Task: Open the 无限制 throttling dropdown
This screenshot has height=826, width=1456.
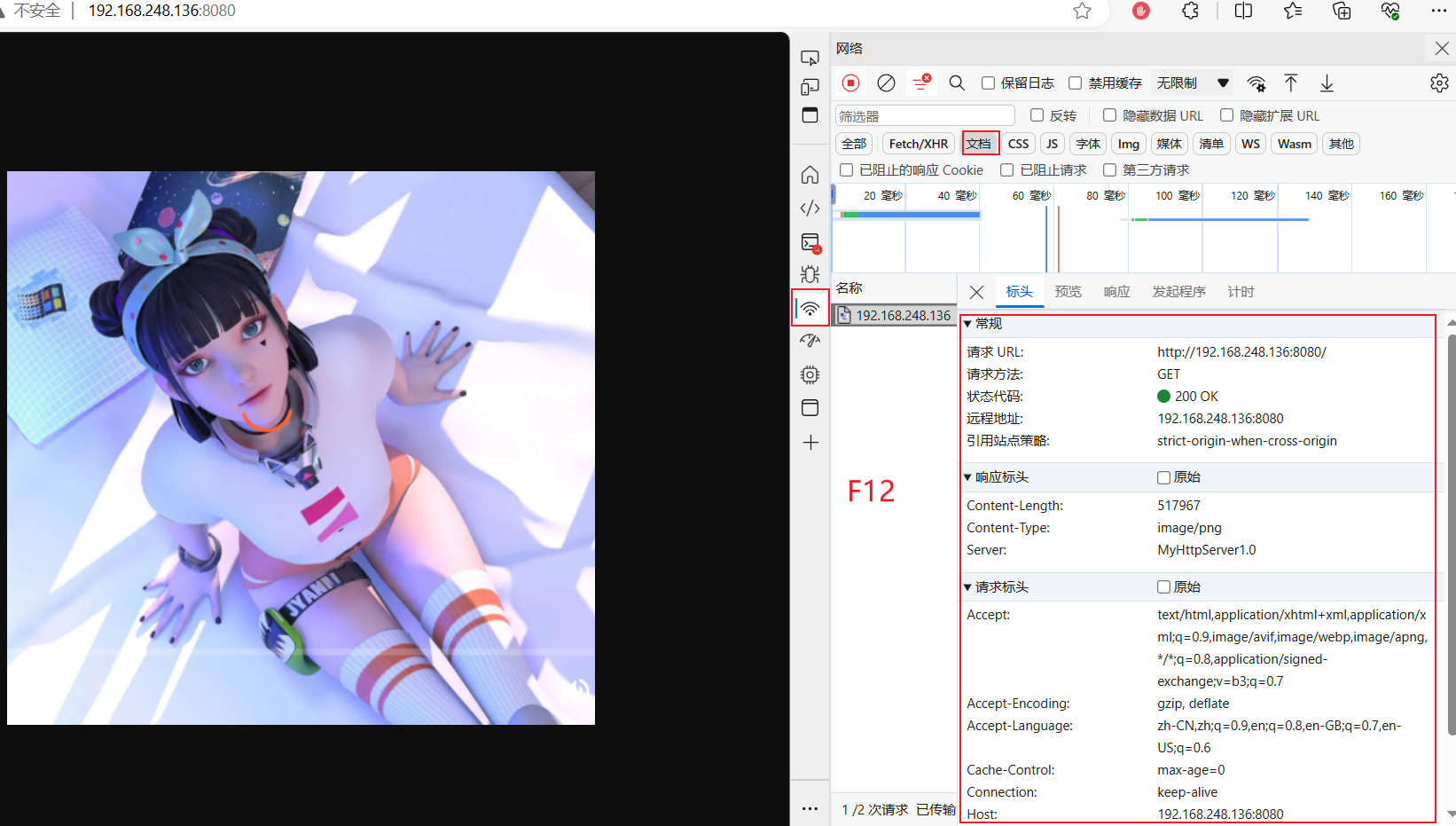Action: (x=1192, y=83)
